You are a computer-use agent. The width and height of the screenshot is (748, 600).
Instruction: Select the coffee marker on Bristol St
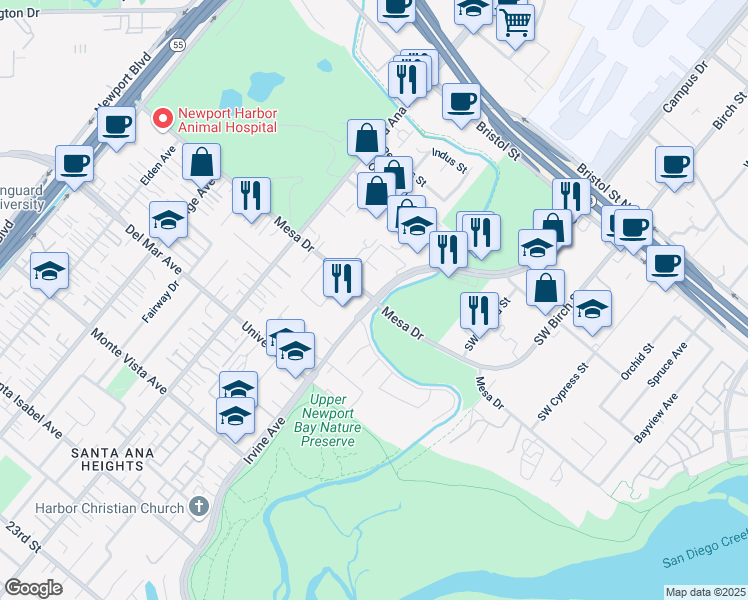[461, 104]
